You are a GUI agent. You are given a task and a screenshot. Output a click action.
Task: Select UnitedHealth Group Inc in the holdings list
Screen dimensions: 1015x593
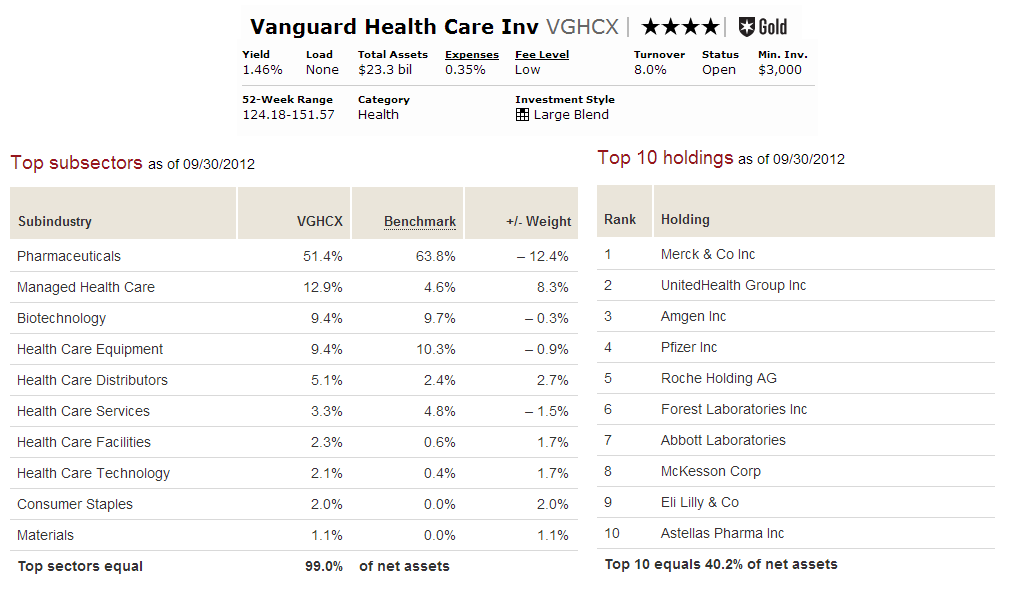(x=733, y=285)
